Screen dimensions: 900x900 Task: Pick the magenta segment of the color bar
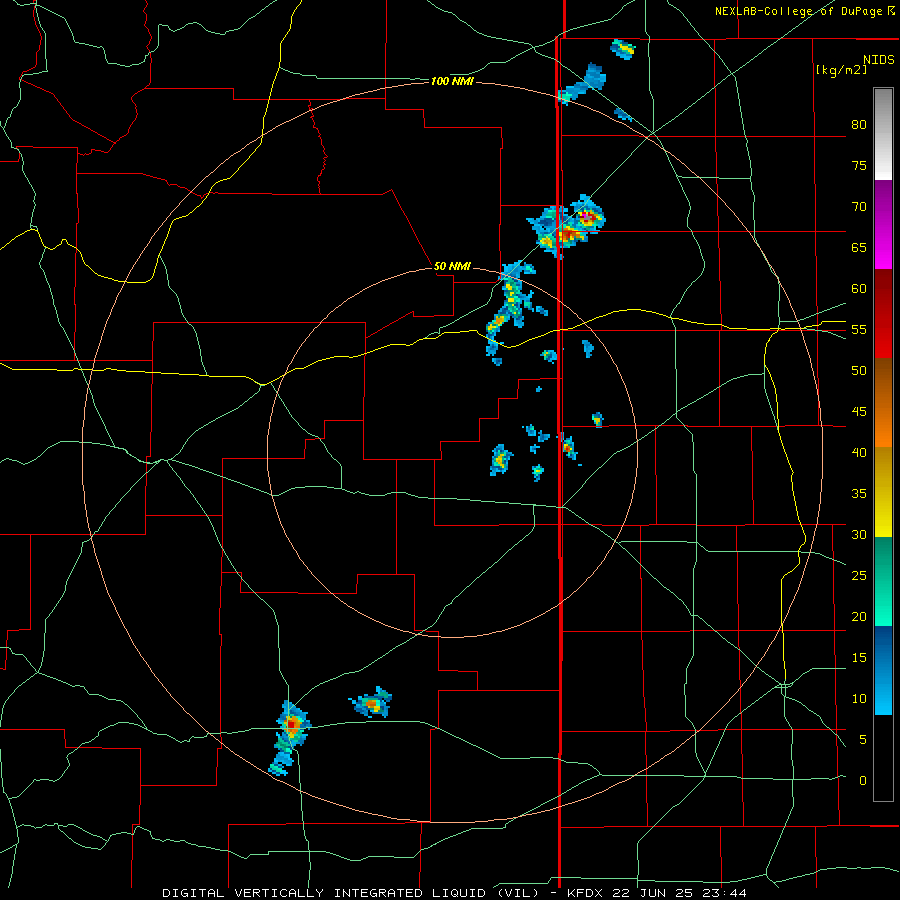[883, 225]
